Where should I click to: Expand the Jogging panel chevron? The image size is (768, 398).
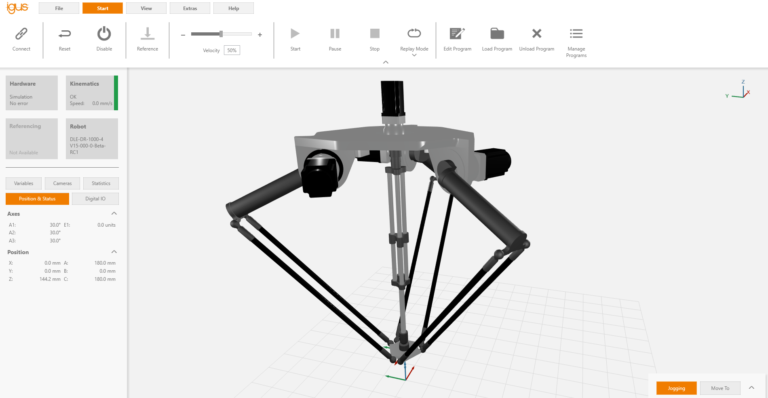[x=751, y=388]
